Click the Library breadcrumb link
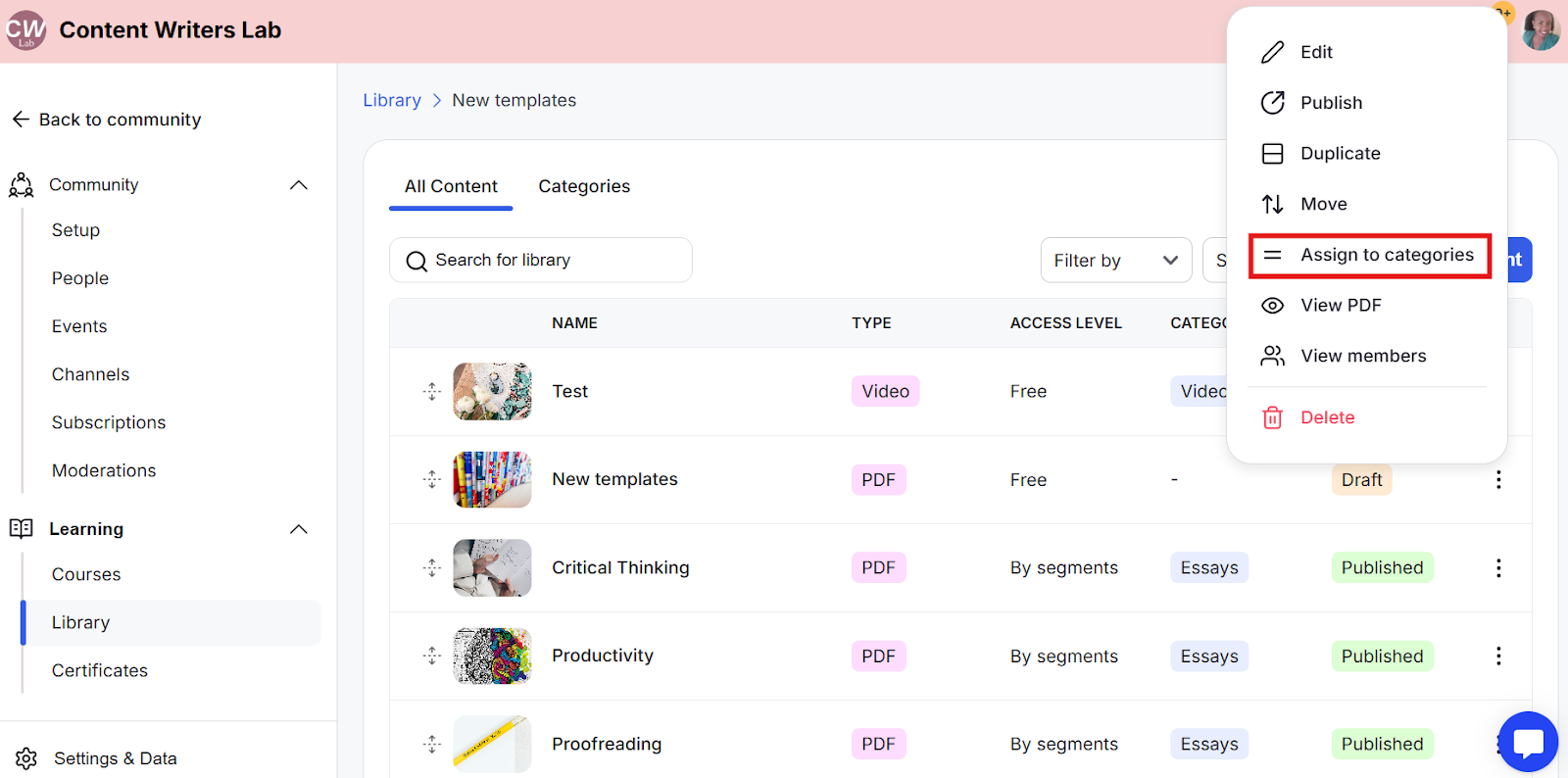This screenshot has height=778, width=1568. coord(392,101)
